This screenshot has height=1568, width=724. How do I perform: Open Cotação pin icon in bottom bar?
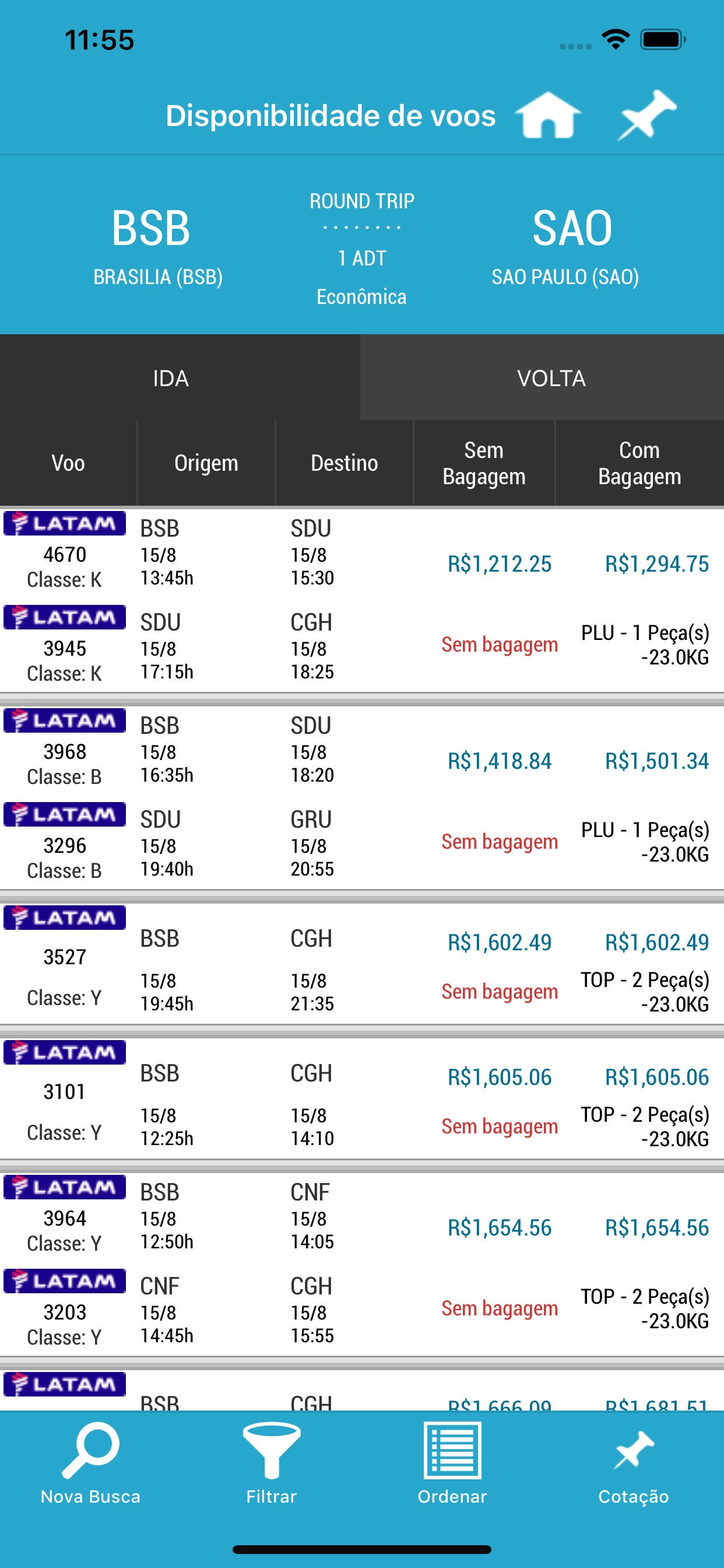tap(634, 1450)
